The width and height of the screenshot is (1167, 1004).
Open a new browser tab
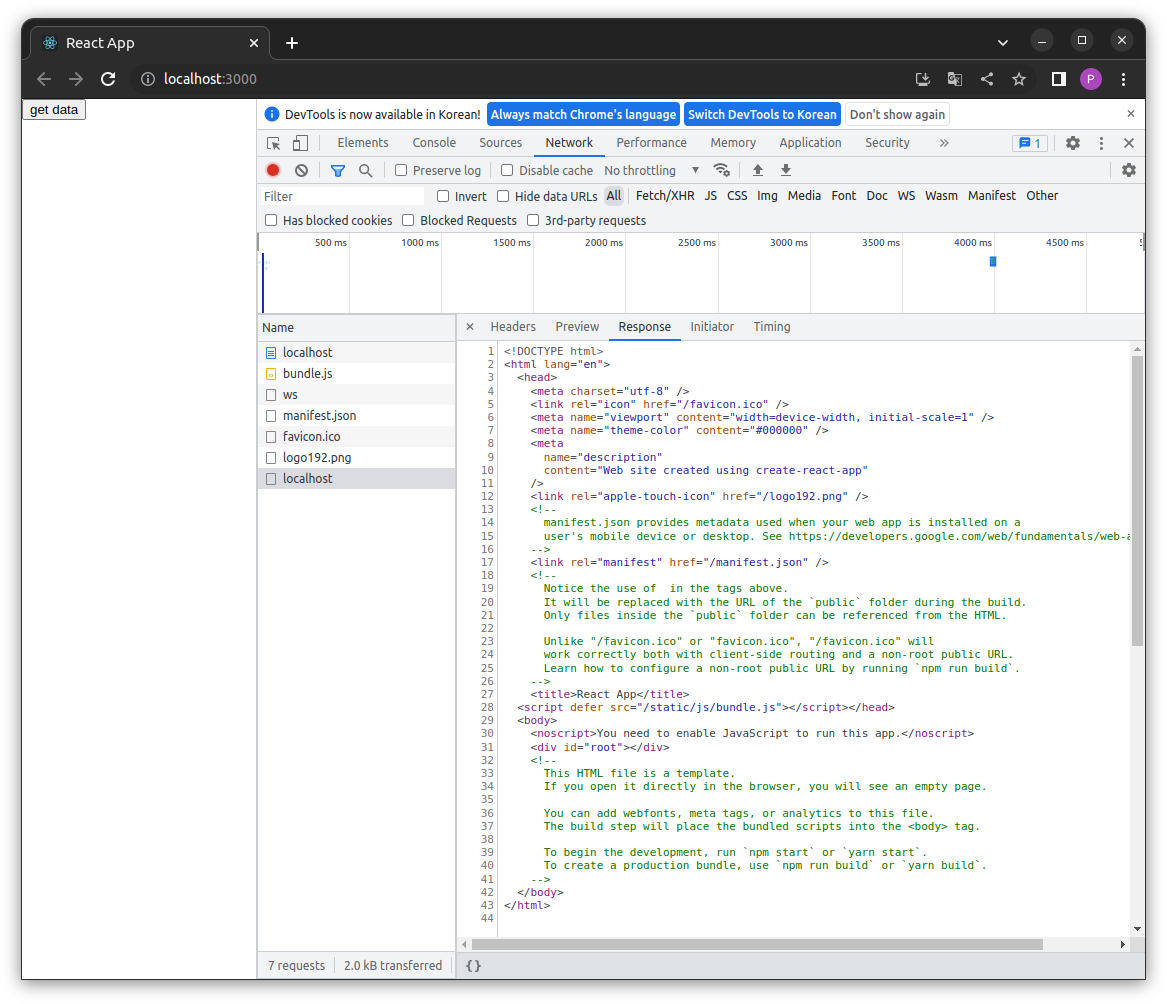click(x=292, y=43)
